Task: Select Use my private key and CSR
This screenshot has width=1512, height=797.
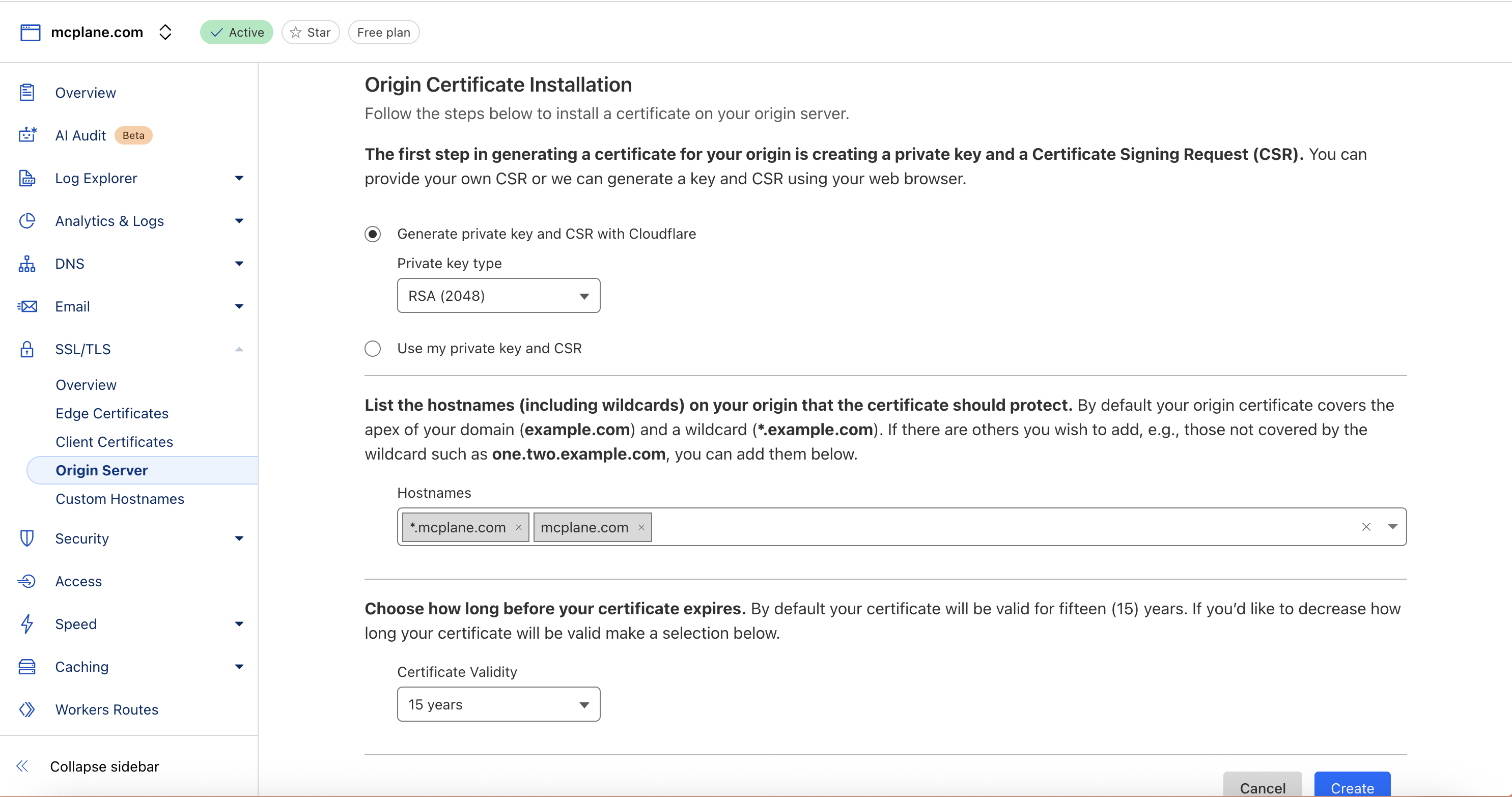Action: 373,349
